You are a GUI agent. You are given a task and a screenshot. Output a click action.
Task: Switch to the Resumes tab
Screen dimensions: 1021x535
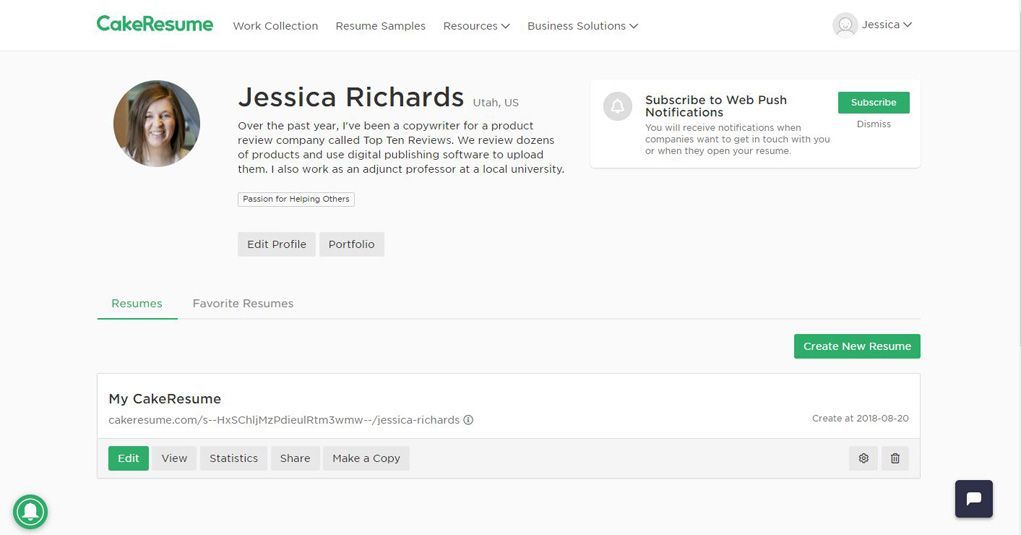[137, 303]
